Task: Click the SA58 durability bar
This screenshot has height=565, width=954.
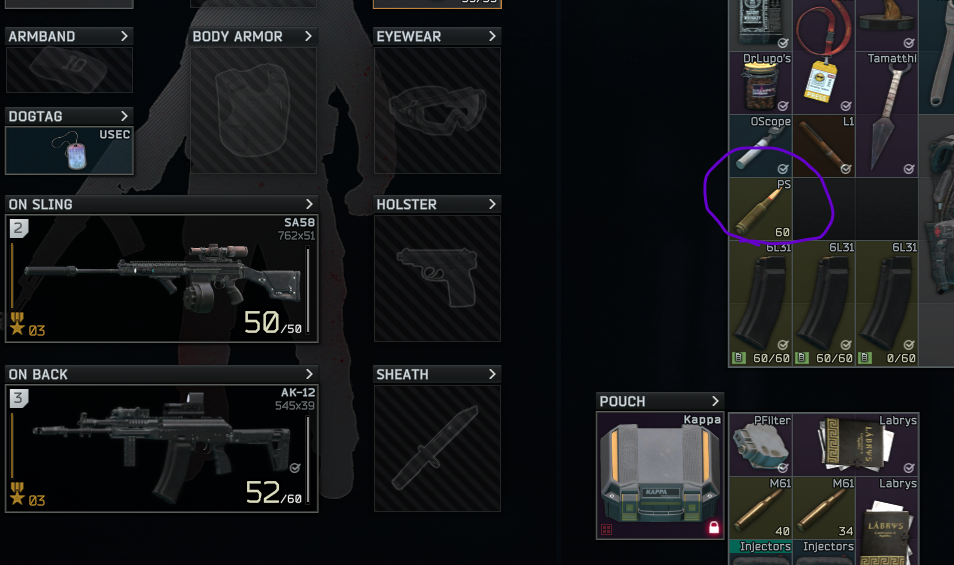Action: [x=308, y=290]
